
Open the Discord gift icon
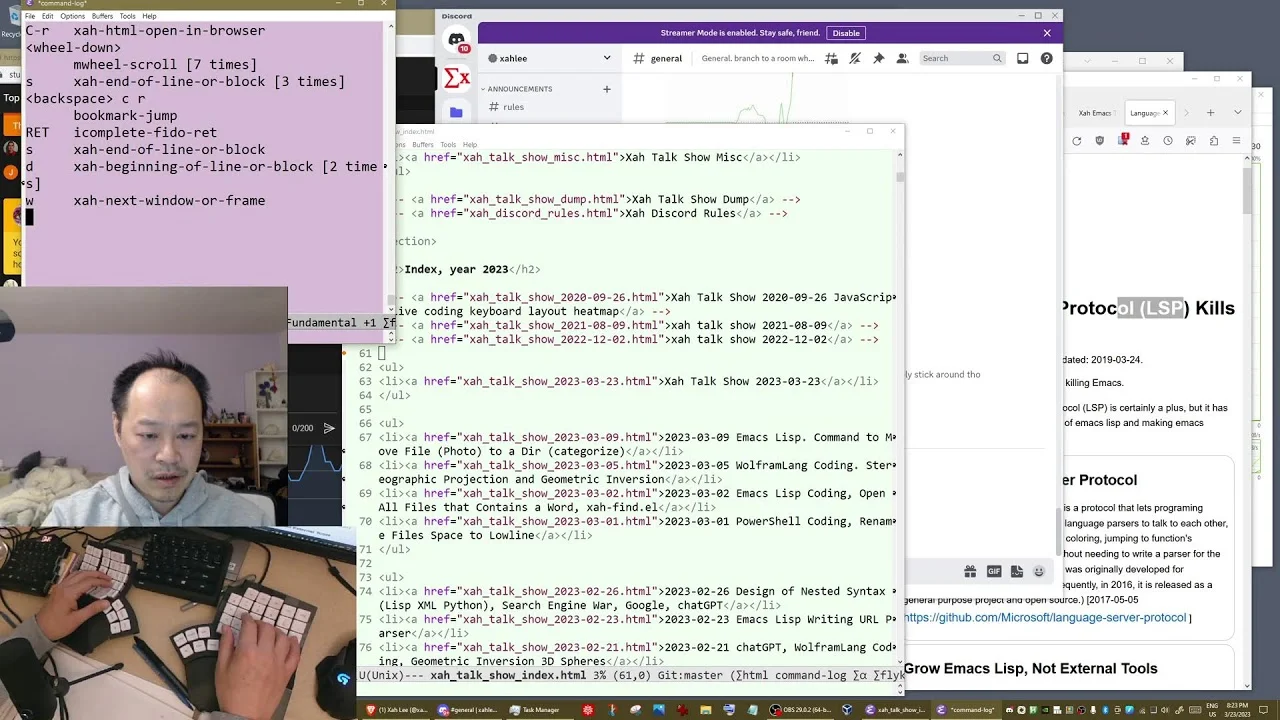pos(970,571)
